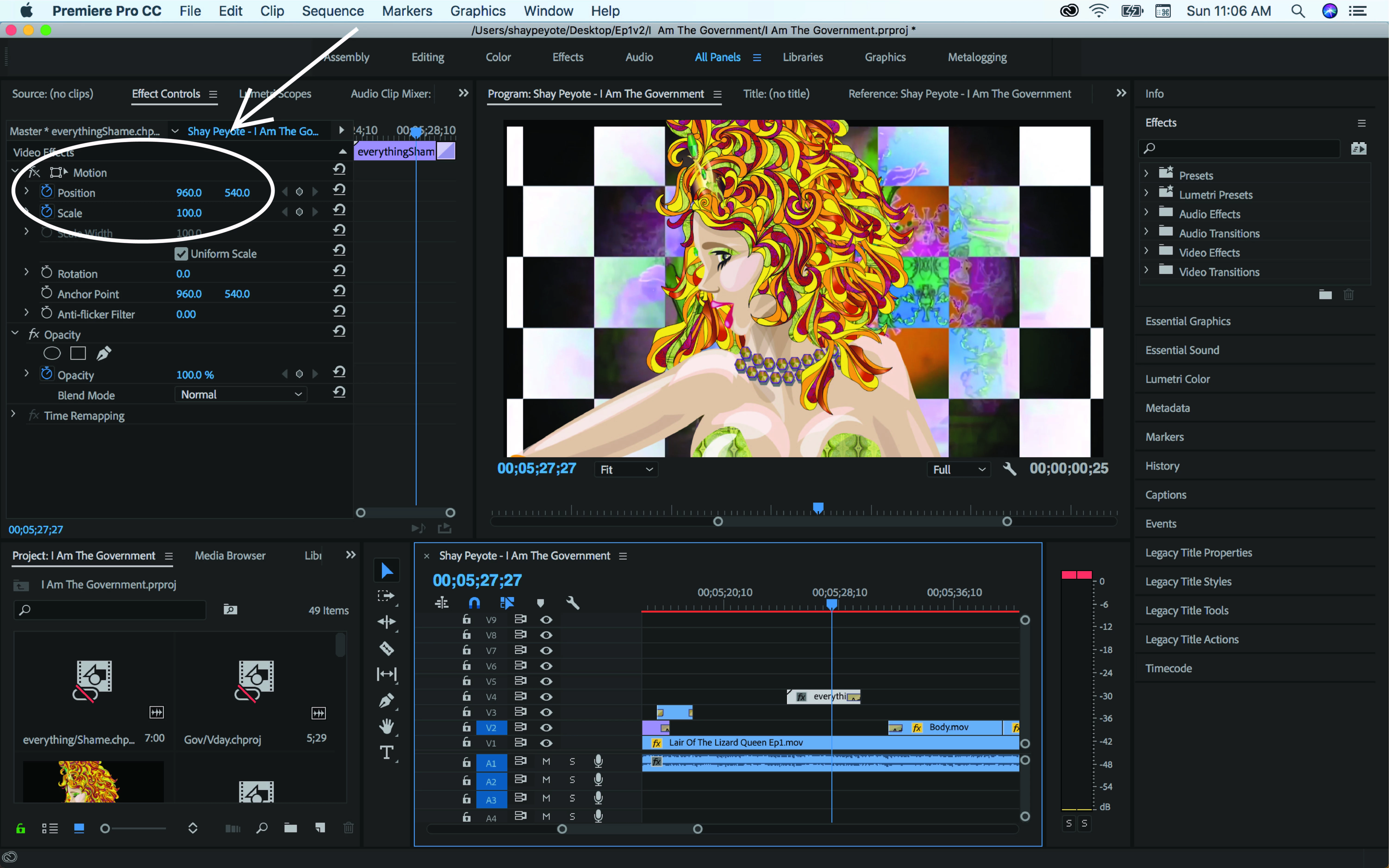Create ellipse mask under Opacity
1389x868 pixels.
point(52,354)
